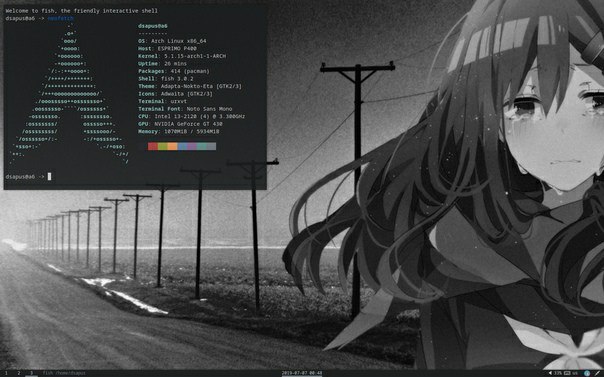Click the keyboard layout icon in the bar
Screen dimensions: 604x377
(x=567, y=373)
